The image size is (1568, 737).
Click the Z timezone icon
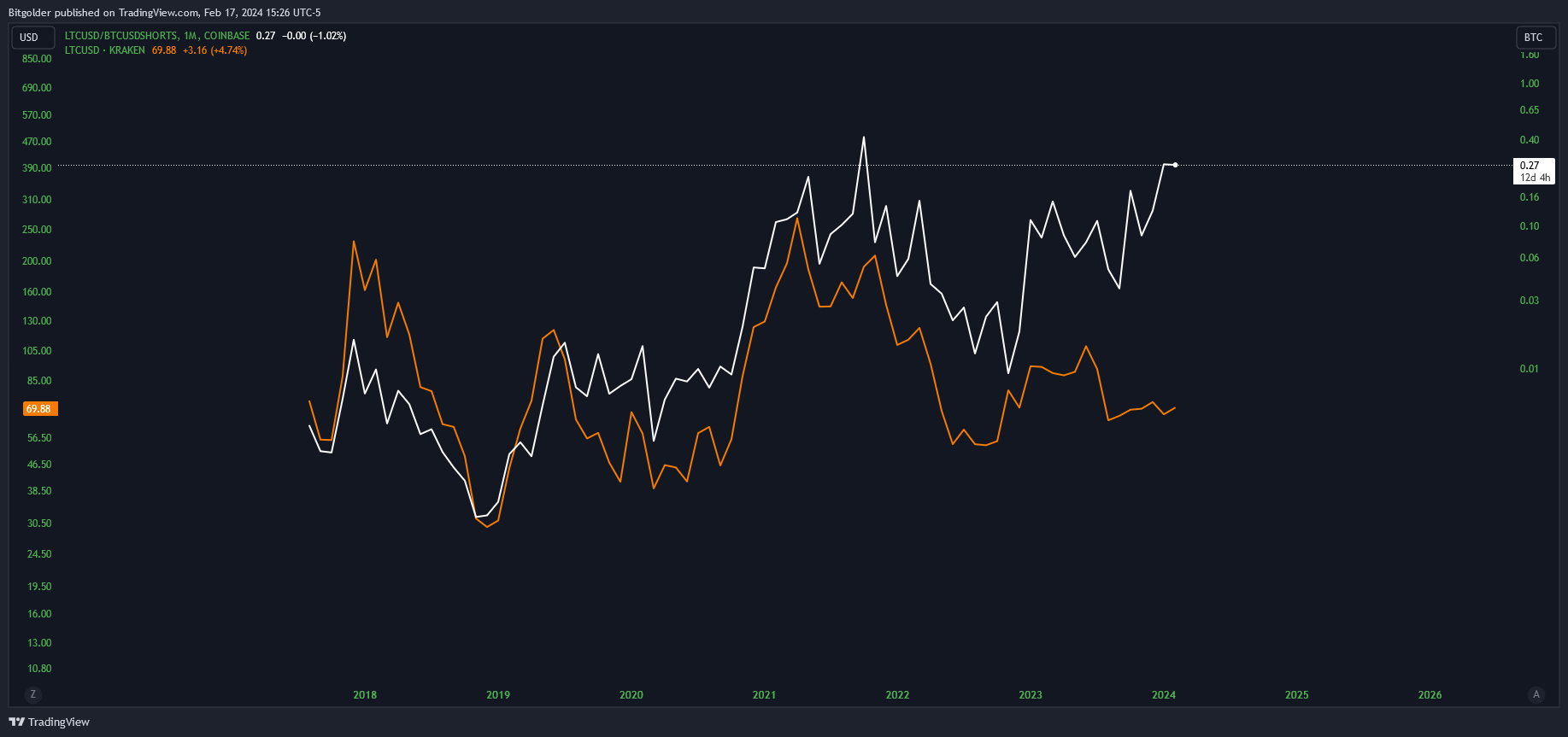tap(33, 694)
